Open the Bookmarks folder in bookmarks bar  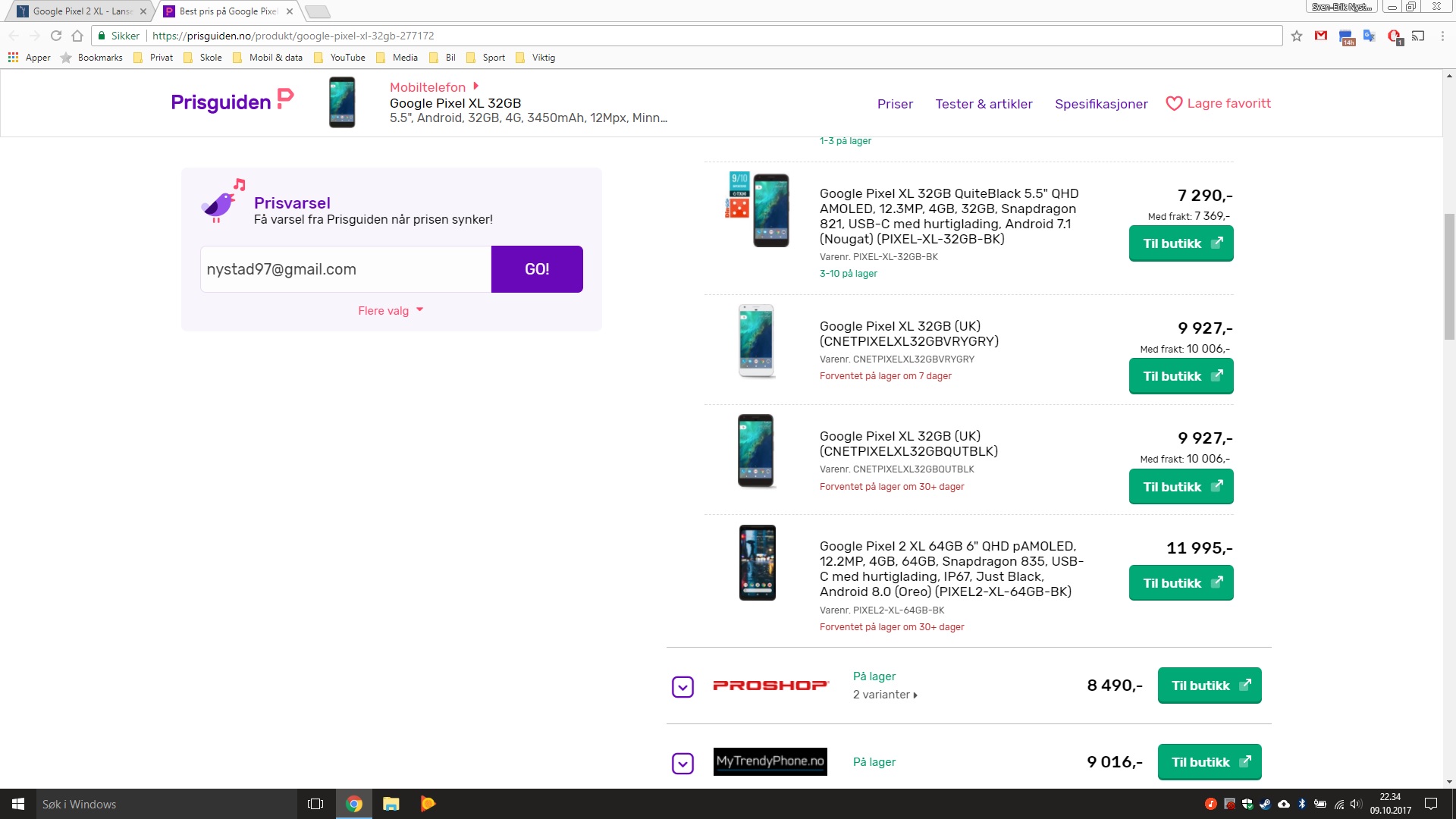coord(92,57)
